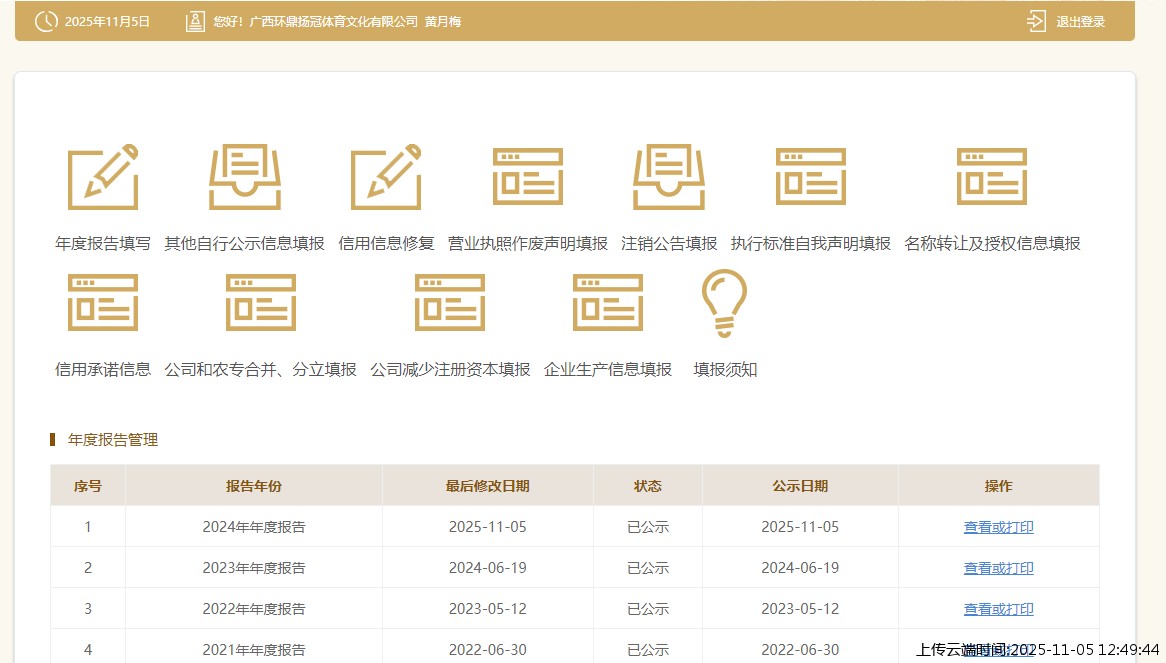Open 查看或打印 for 2023年度报告

998,568
